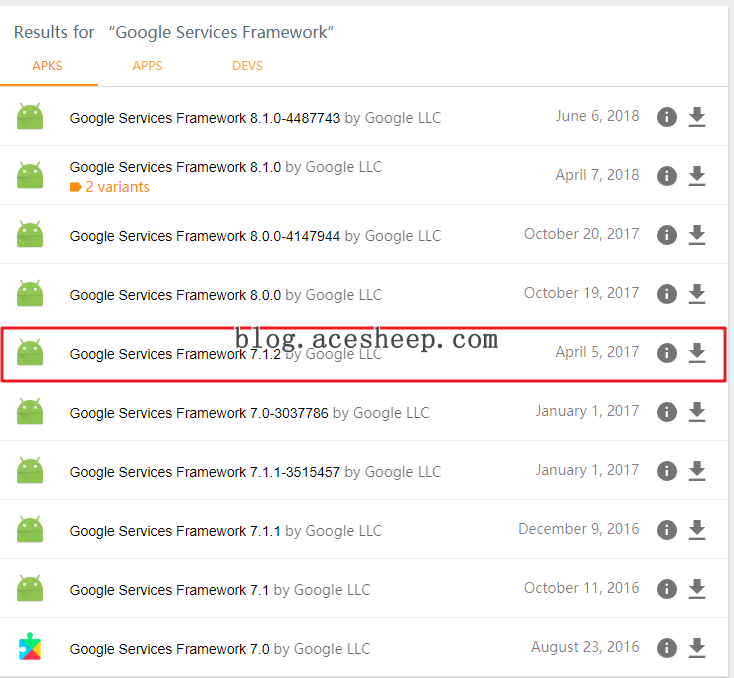
Task: Download Google Services Framework 8.0.0-4147944
Action: coord(697,235)
